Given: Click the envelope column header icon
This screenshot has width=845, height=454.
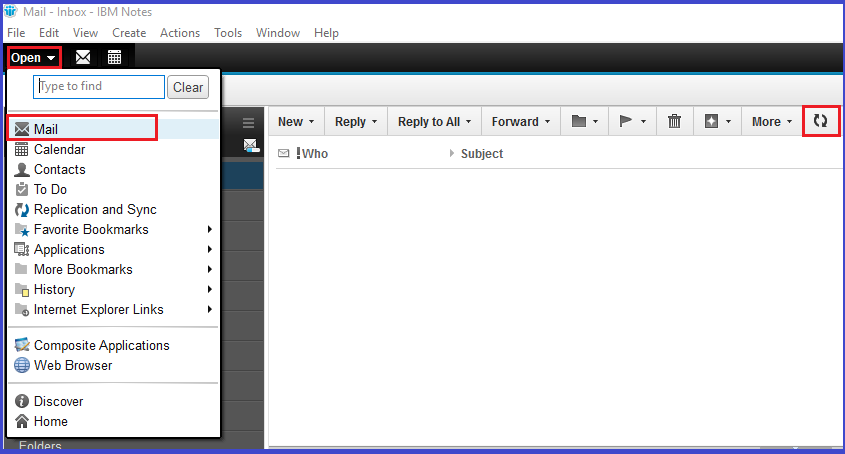Looking at the screenshot, I should tap(283, 154).
